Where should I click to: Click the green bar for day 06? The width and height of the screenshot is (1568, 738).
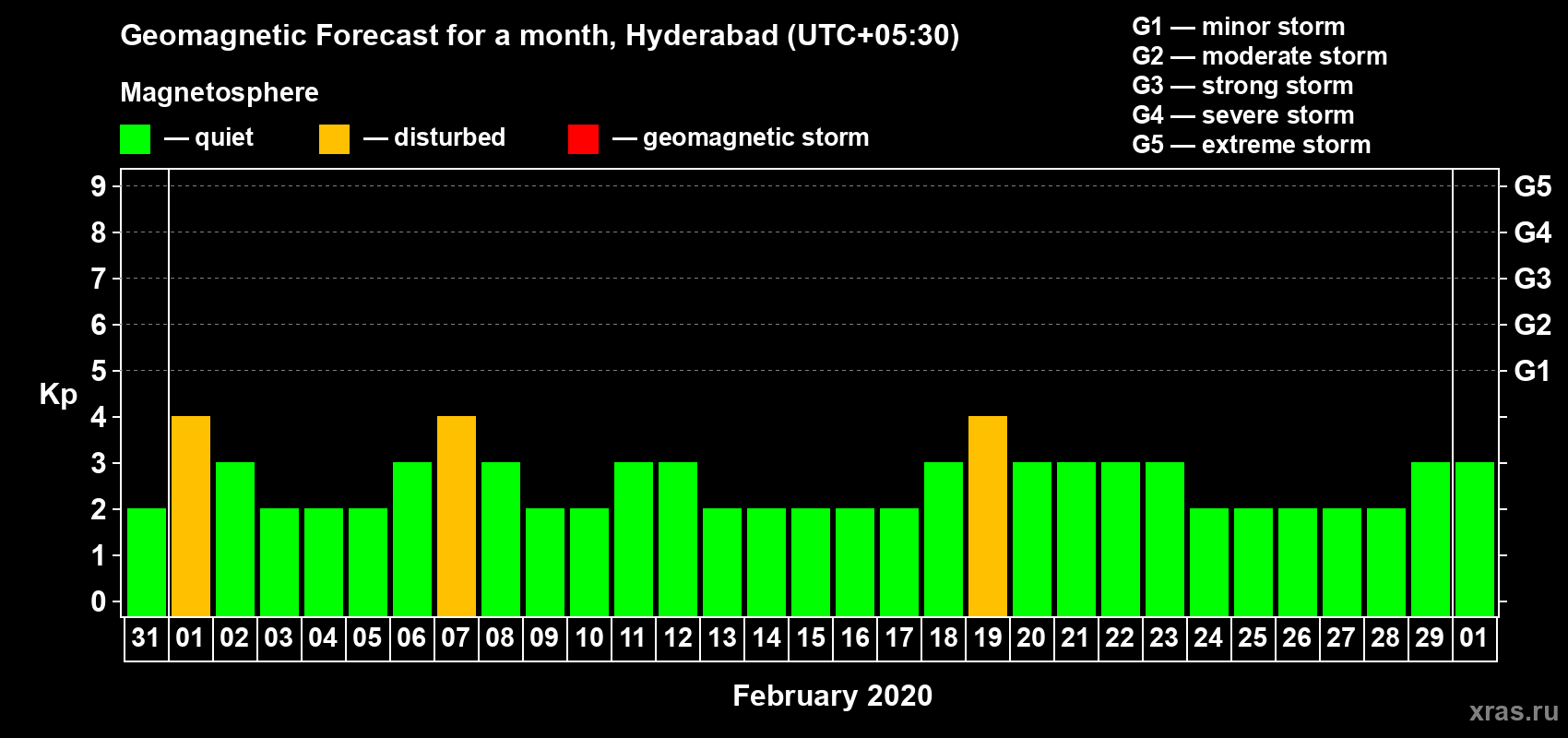point(412,539)
